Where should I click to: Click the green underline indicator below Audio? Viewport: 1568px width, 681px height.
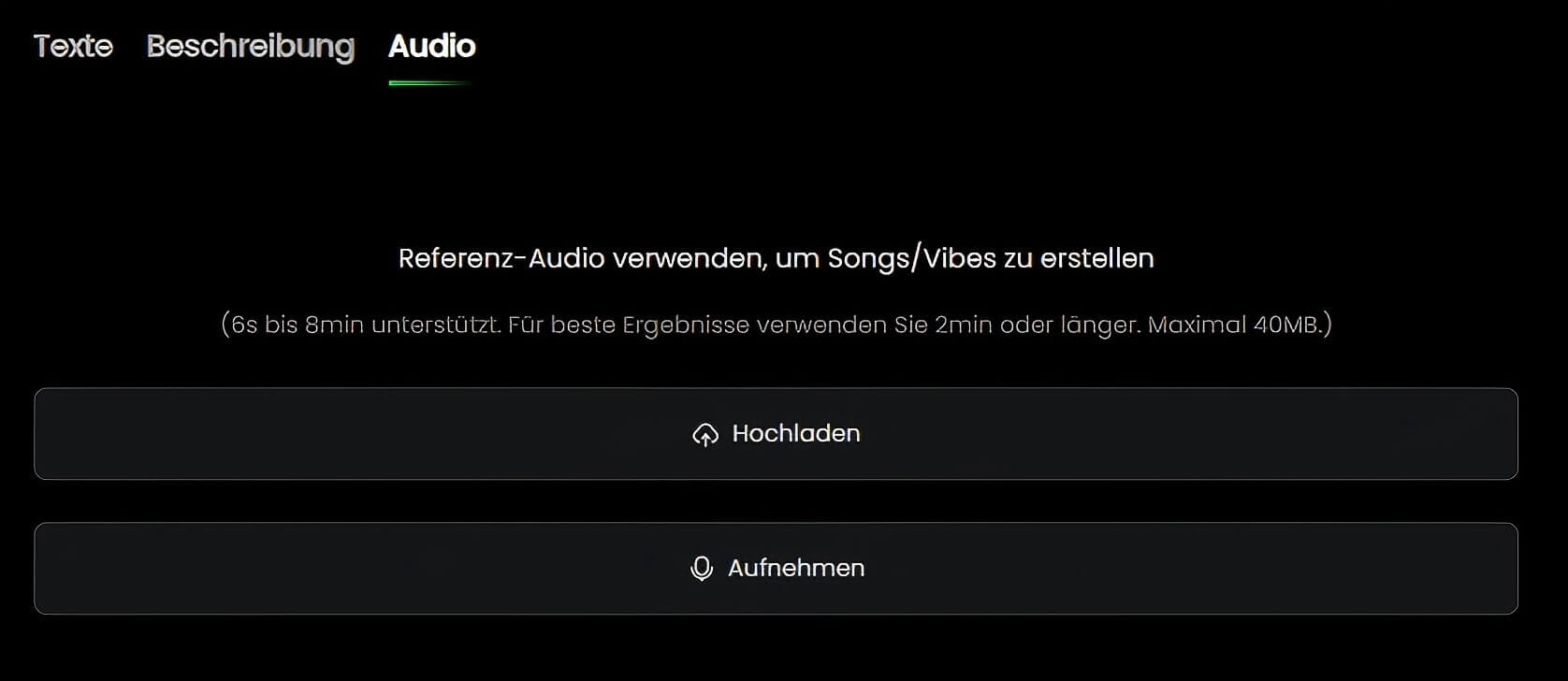pyautogui.click(x=431, y=82)
